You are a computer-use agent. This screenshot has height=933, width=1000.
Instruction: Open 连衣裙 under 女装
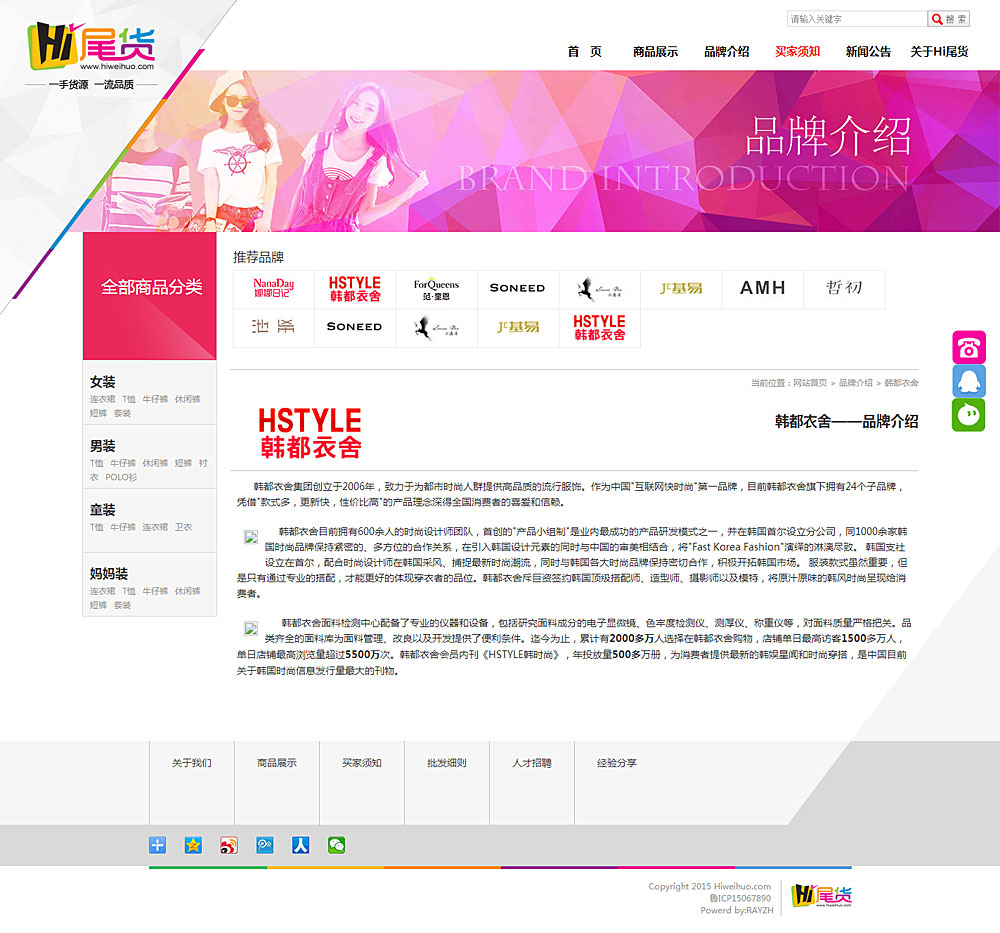(x=102, y=399)
